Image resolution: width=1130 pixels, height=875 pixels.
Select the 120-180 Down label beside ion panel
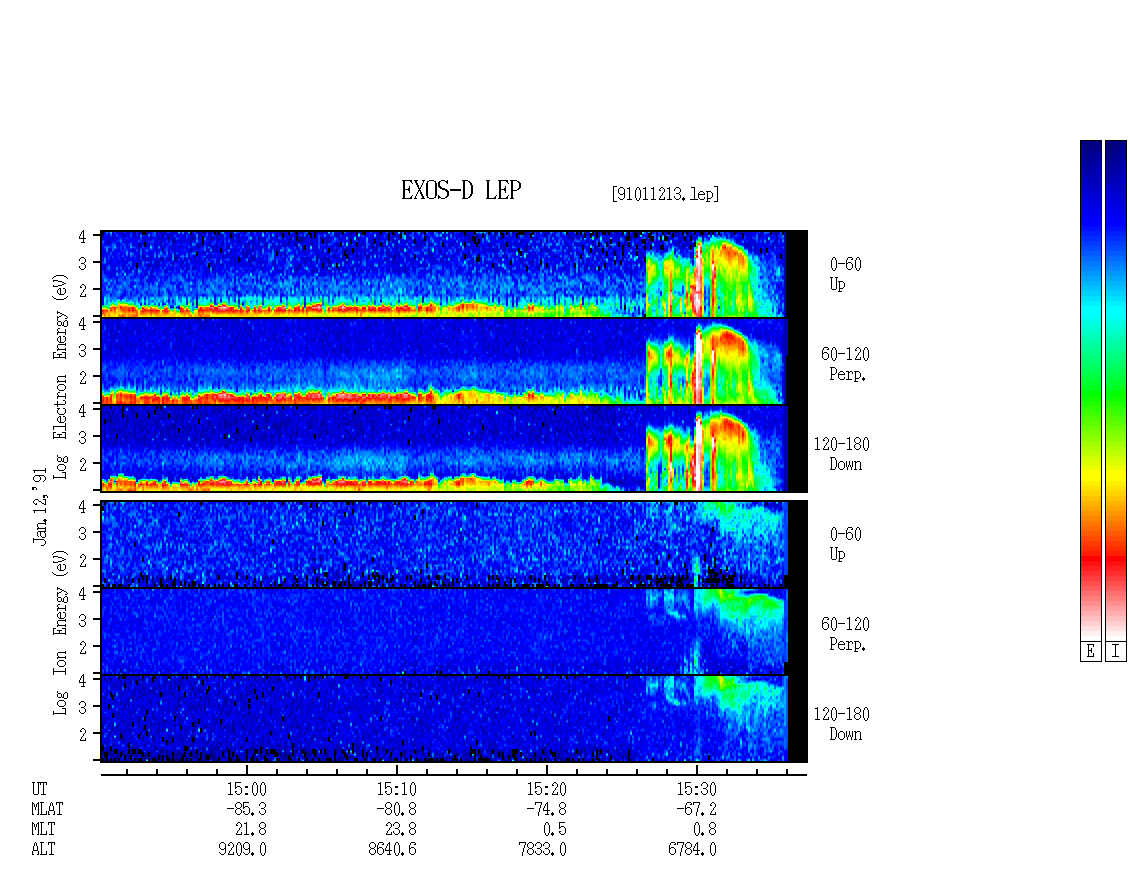842,724
